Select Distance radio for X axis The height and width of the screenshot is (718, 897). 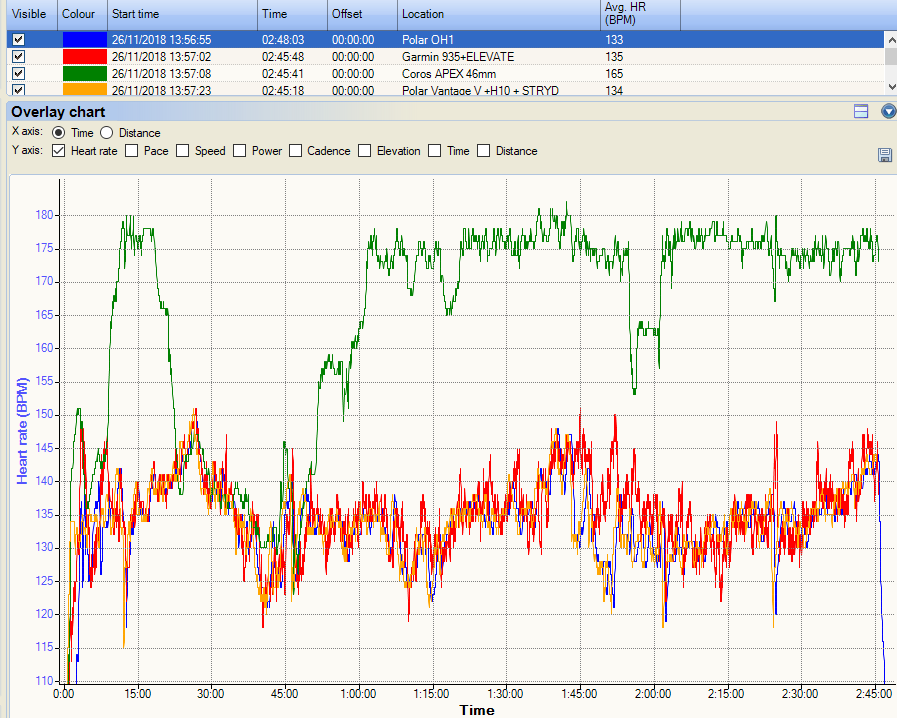[106, 133]
